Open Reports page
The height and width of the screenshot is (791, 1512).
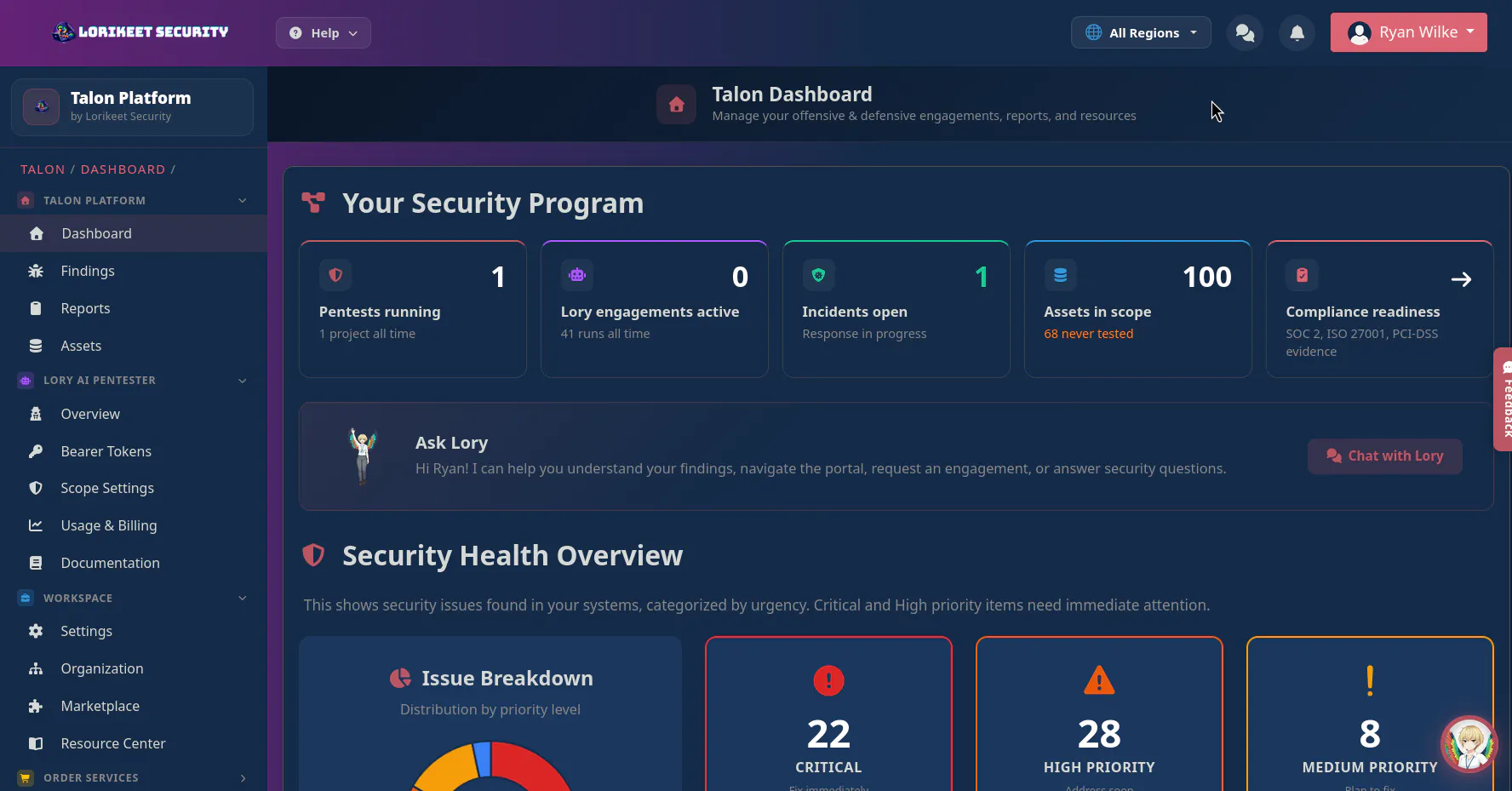click(134, 308)
